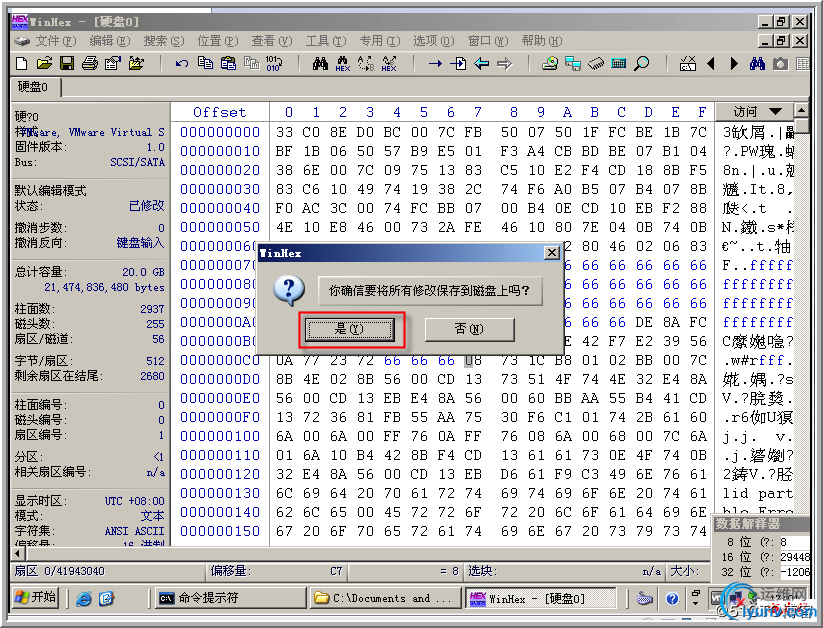Click the Undo arrow icon
This screenshot has width=823, height=628.
(182, 64)
